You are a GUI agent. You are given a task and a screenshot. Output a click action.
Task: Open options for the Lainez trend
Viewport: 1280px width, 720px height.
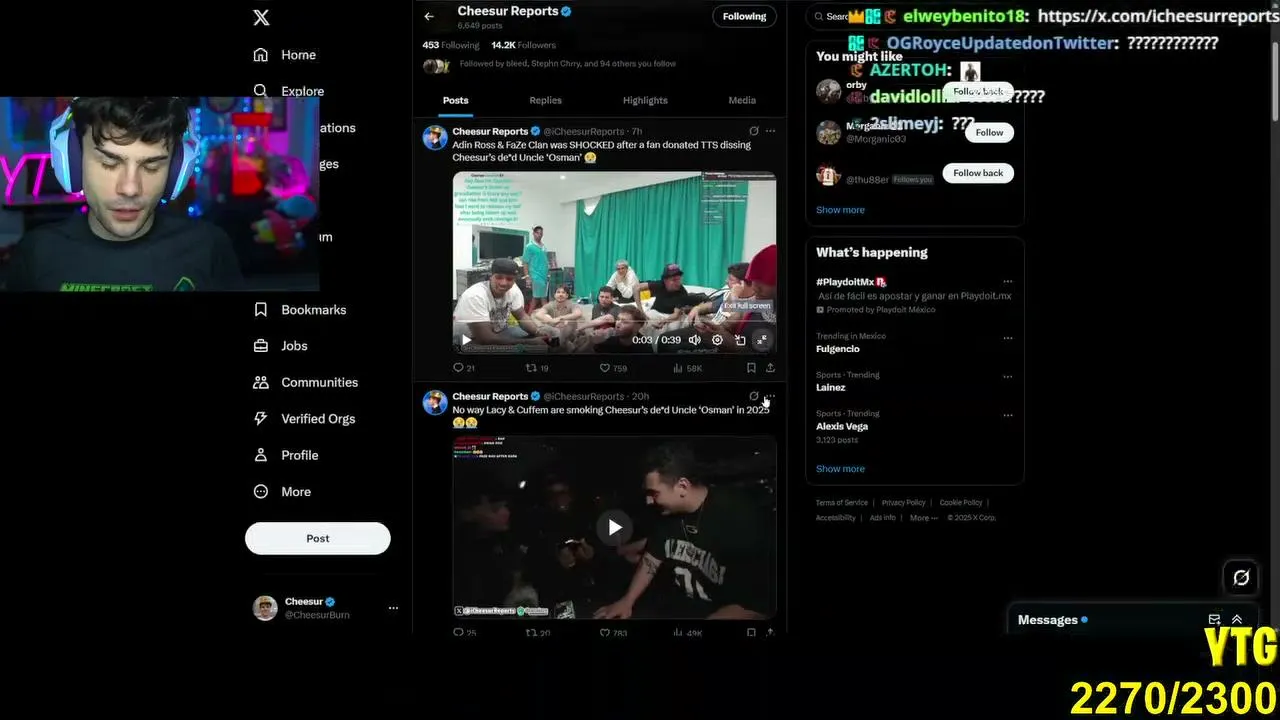point(1007,376)
